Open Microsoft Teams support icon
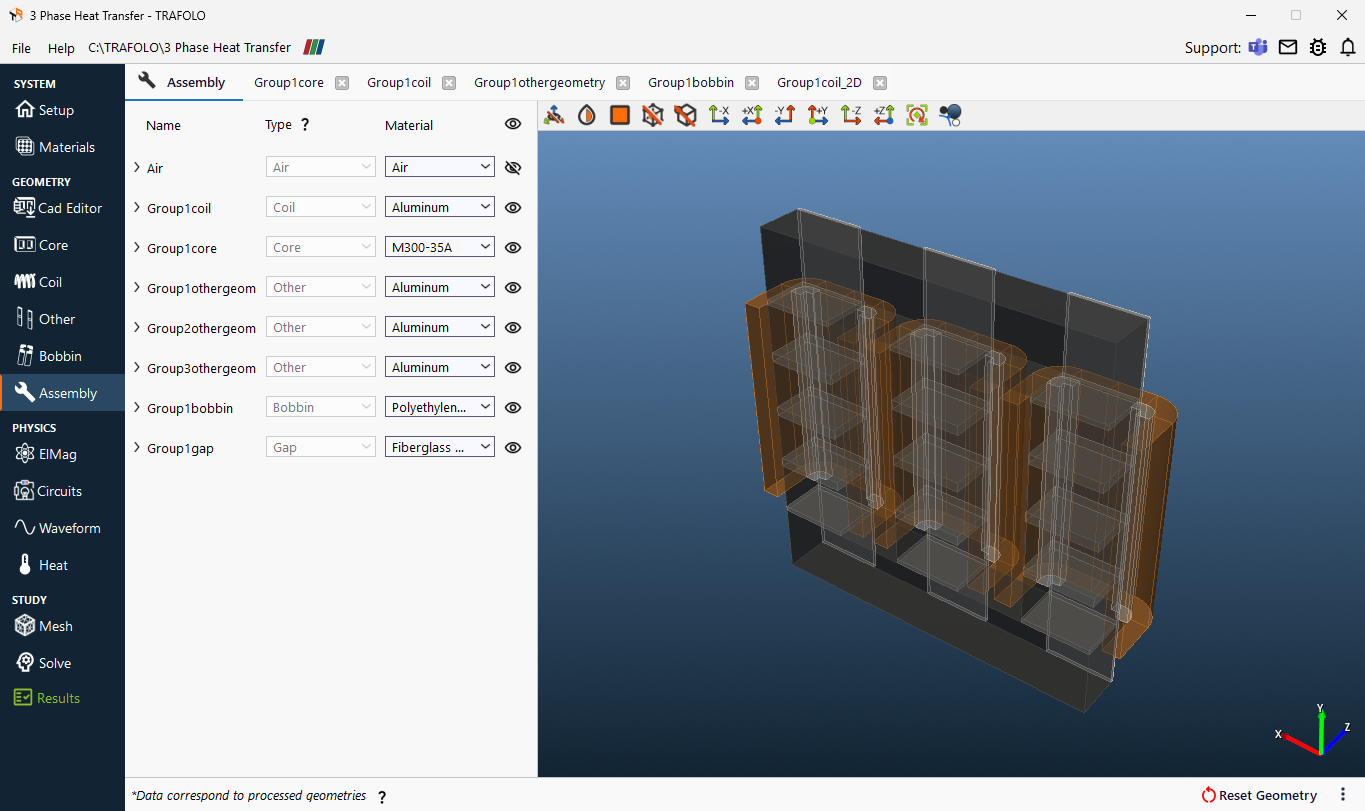 tap(1258, 47)
